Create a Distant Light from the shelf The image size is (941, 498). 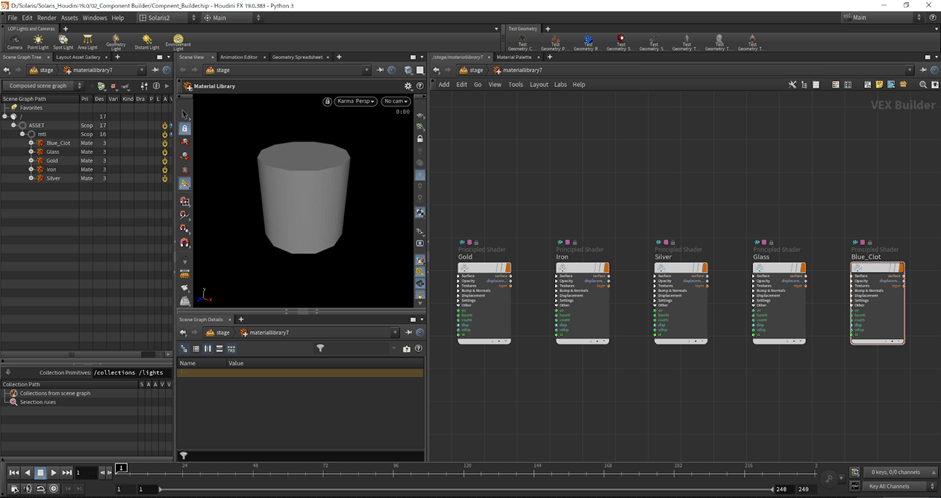(x=147, y=41)
